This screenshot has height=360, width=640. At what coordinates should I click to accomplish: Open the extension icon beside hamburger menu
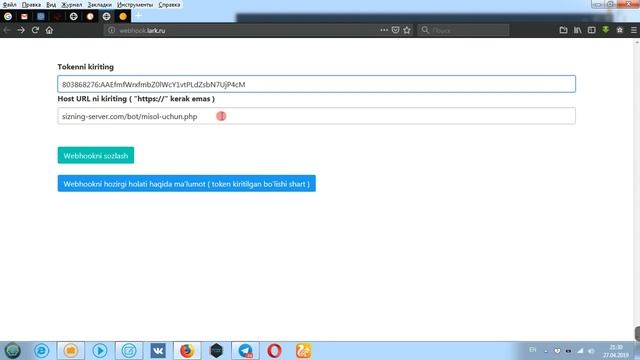[620, 30]
